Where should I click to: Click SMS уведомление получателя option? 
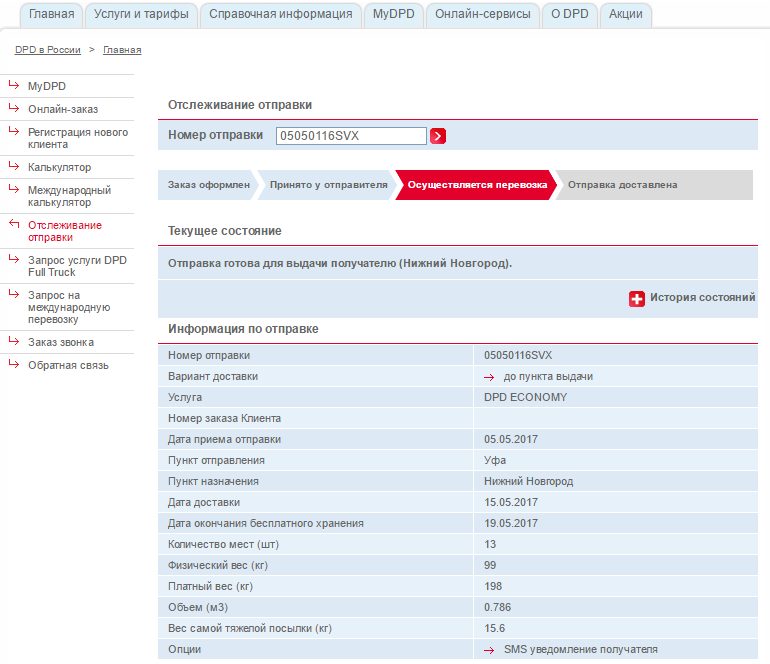(580, 650)
